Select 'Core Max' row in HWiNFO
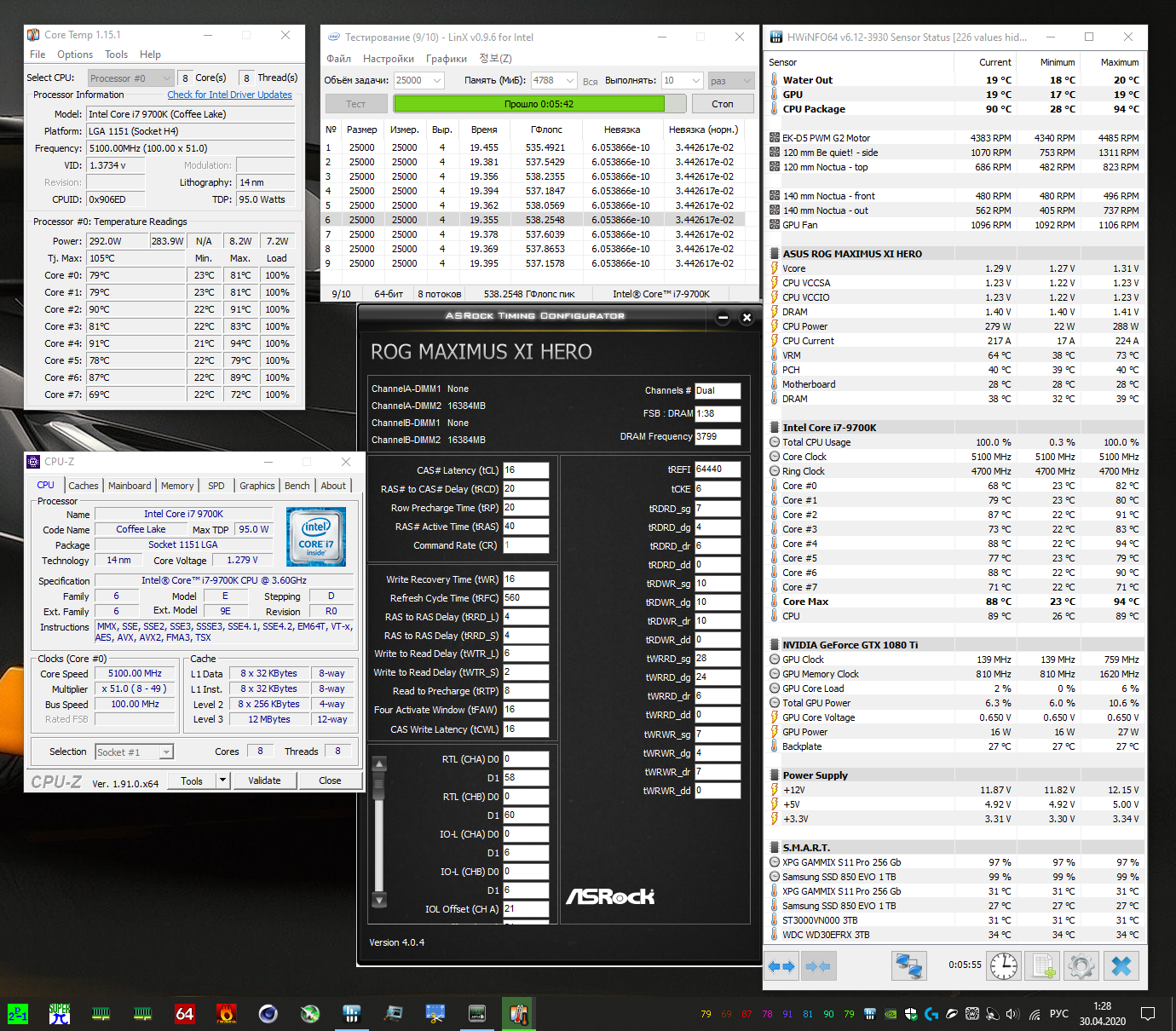Image resolution: width=1176 pixels, height=1031 pixels. (954, 602)
